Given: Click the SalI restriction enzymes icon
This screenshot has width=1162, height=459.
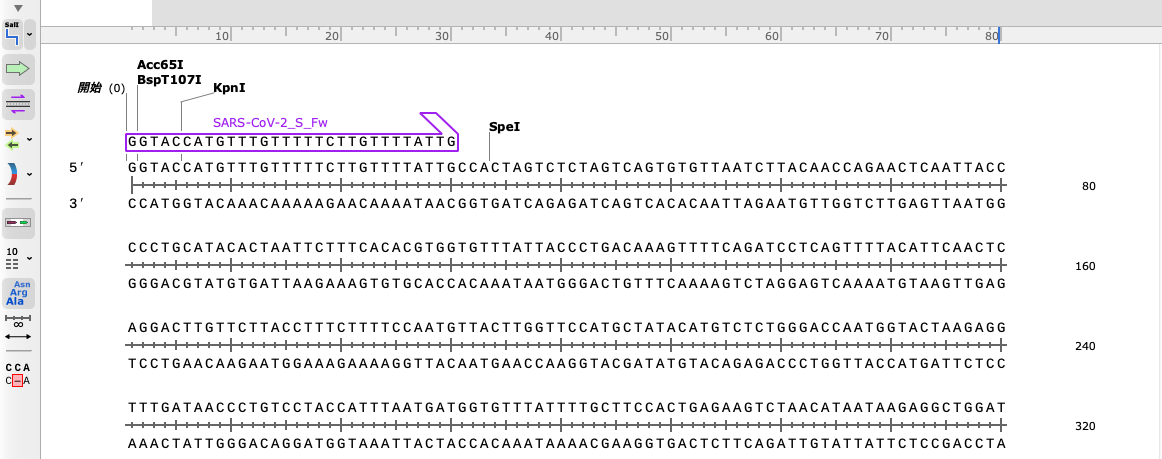Looking at the screenshot, I should tap(13, 34).
